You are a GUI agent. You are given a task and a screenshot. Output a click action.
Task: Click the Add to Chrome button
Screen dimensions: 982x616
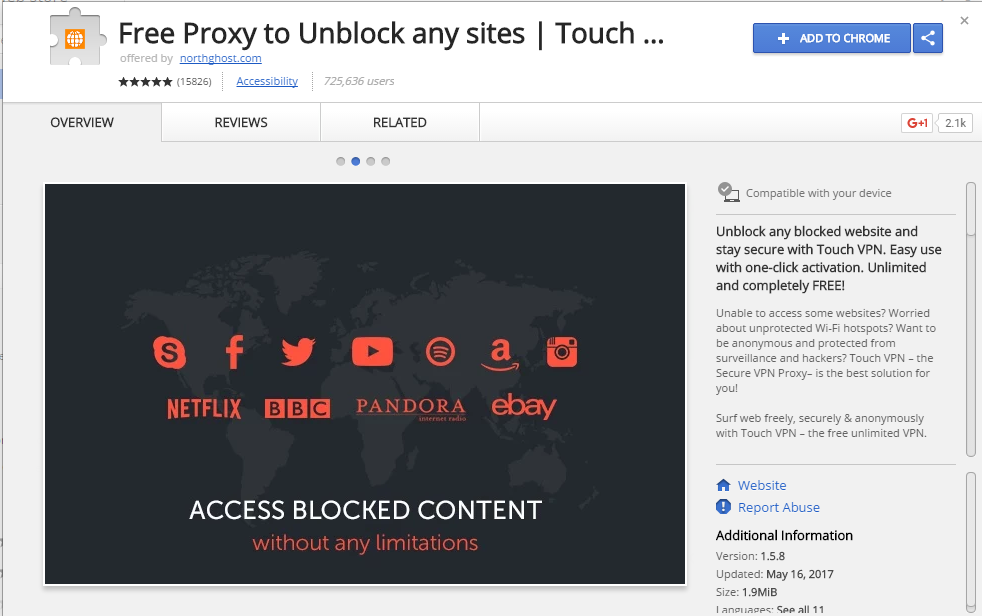click(x=832, y=38)
